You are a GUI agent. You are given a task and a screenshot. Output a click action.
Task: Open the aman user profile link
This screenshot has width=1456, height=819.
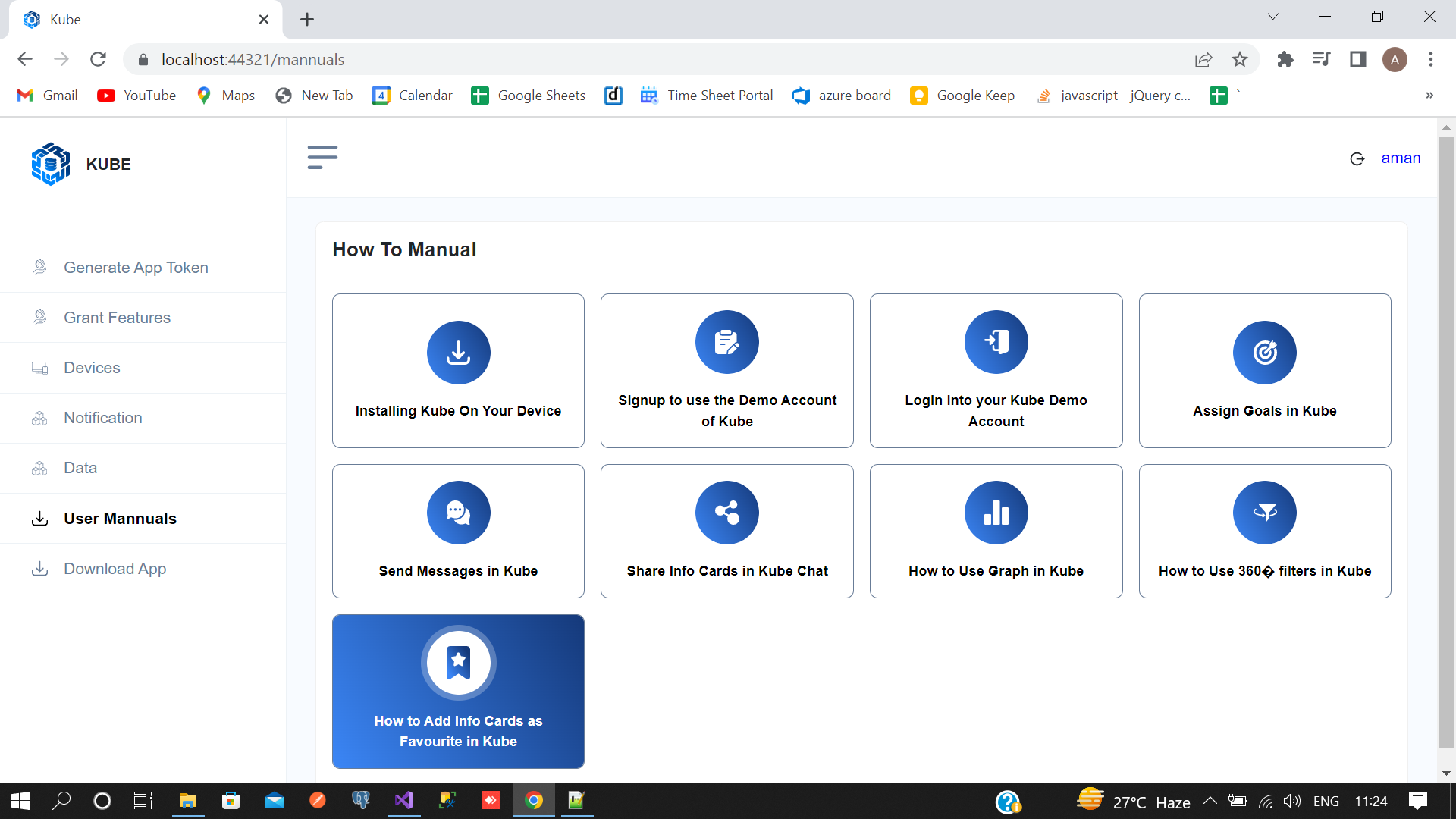pos(1401,158)
